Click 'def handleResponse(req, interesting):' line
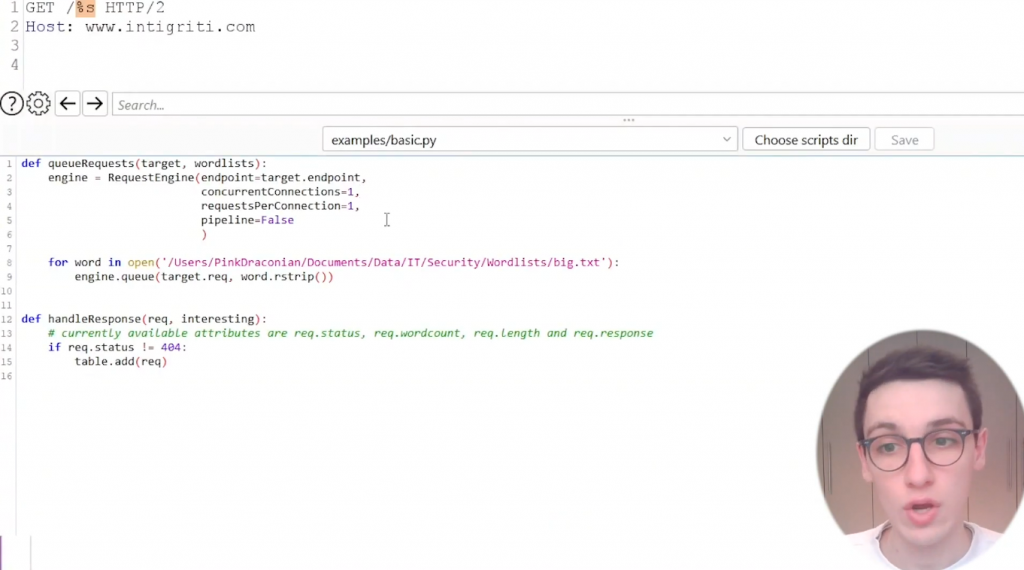Viewport: 1024px width, 570px height. pos(144,319)
